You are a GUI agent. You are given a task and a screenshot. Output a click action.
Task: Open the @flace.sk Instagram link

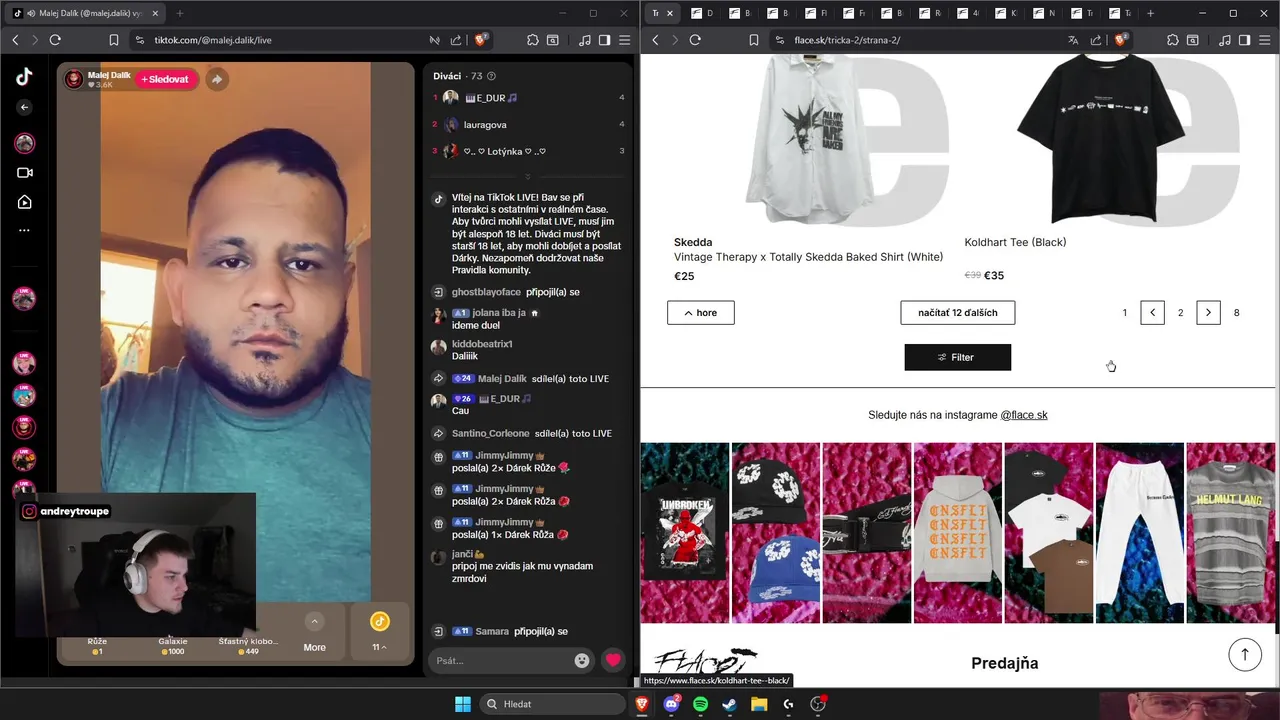(x=1024, y=415)
